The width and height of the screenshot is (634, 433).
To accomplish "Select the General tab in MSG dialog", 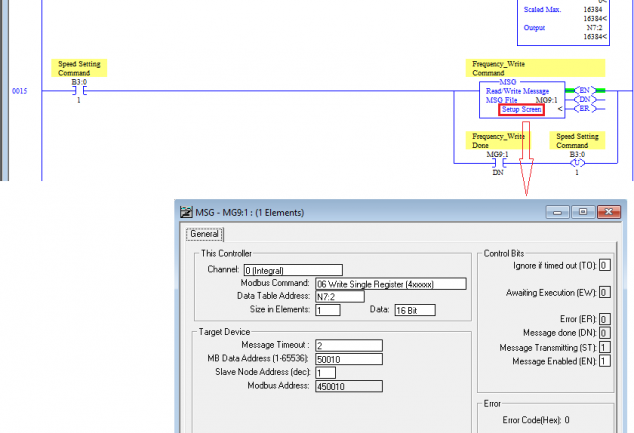I will click(205, 234).
